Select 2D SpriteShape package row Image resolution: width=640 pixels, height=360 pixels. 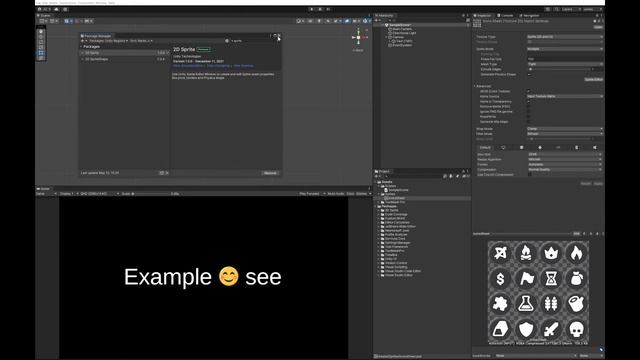[124, 59]
